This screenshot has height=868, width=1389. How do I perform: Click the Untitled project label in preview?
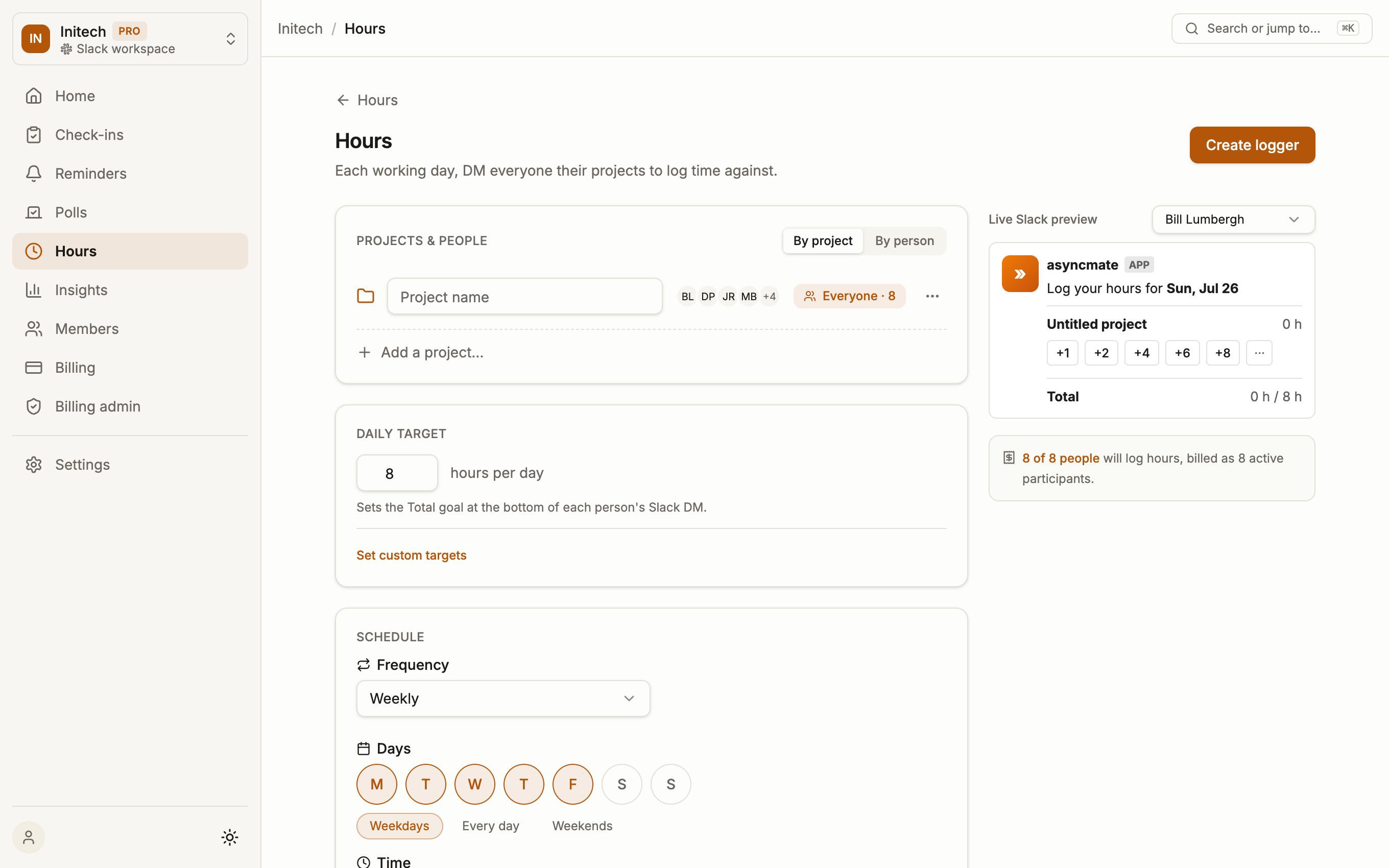(x=1096, y=324)
